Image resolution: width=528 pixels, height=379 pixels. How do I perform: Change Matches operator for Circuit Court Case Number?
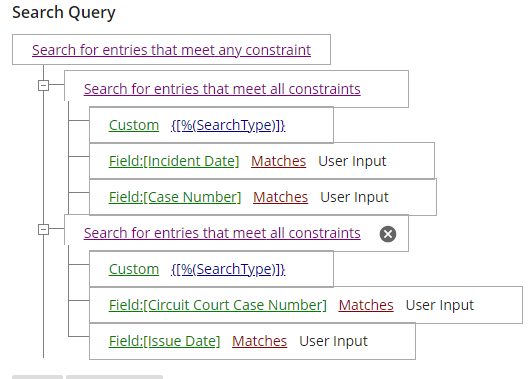click(366, 305)
